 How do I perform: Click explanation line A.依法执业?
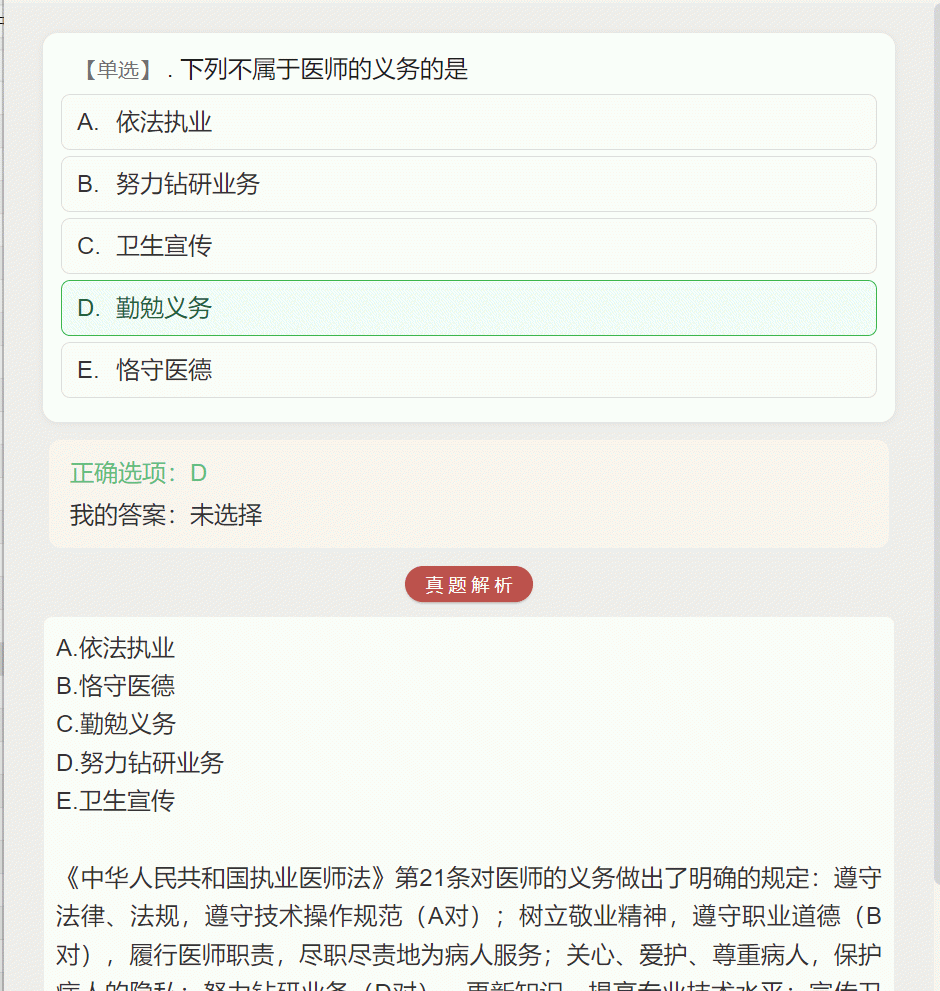coord(115,648)
